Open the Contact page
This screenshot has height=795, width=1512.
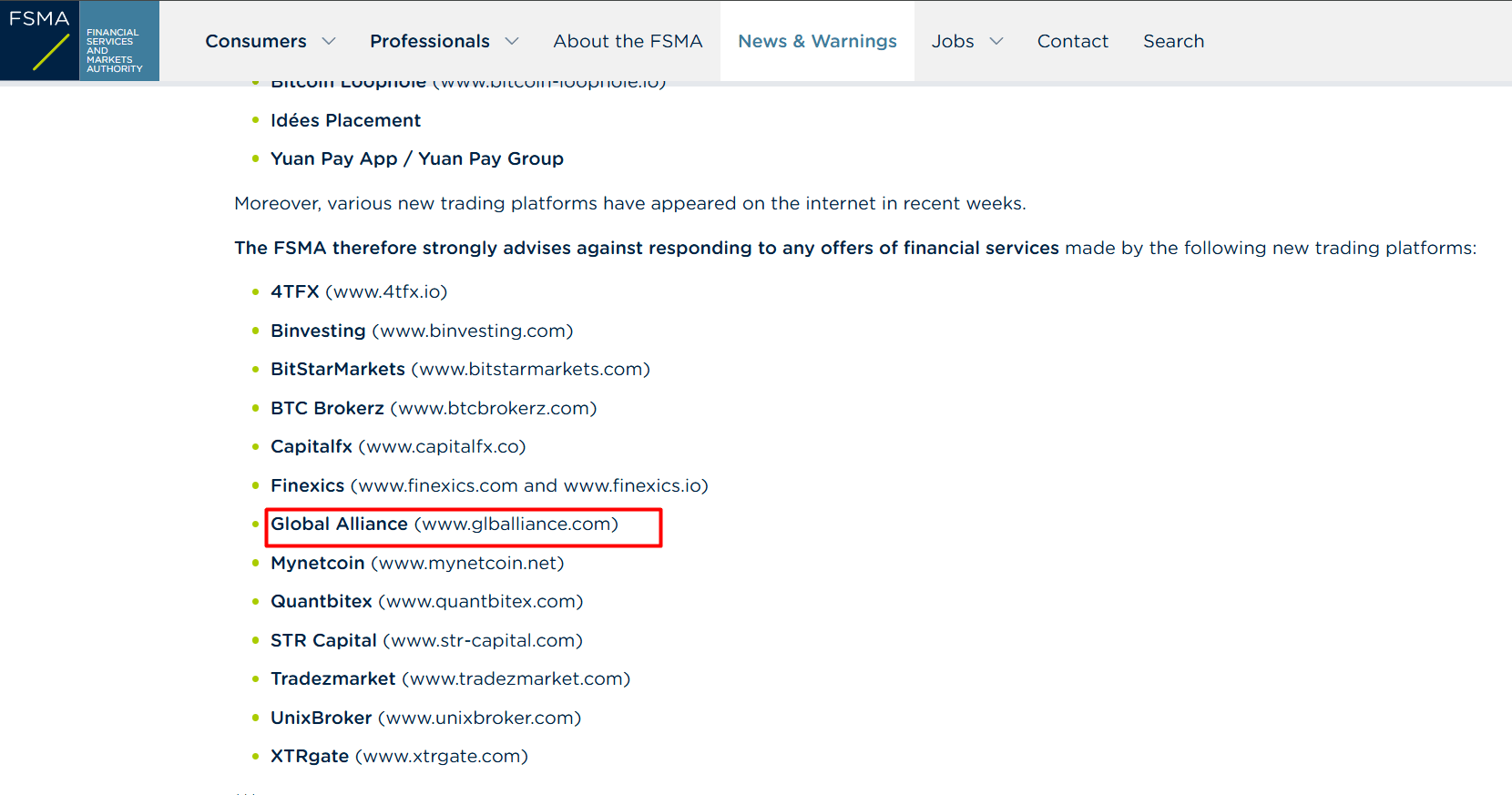pos(1073,41)
